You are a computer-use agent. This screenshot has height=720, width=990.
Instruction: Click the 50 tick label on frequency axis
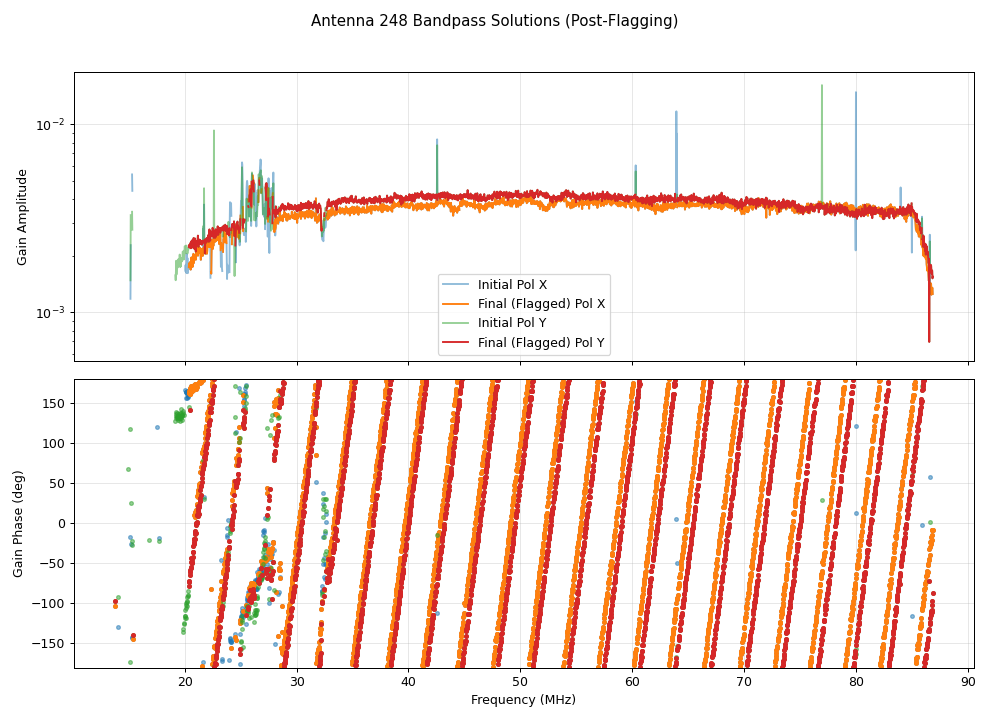point(521,682)
